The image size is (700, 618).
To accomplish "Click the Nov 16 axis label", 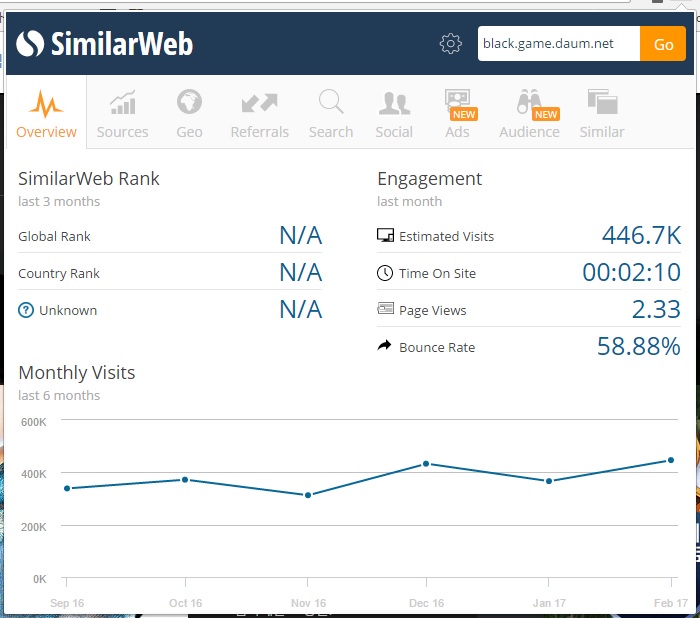I will (308, 603).
